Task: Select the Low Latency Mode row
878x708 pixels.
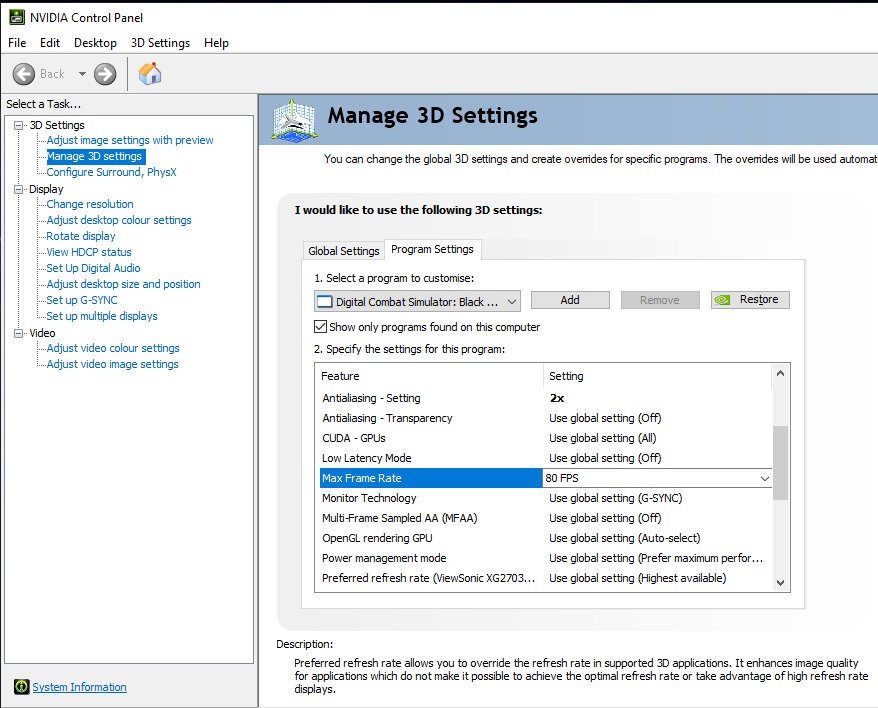Action: pyautogui.click(x=546, y=458)
